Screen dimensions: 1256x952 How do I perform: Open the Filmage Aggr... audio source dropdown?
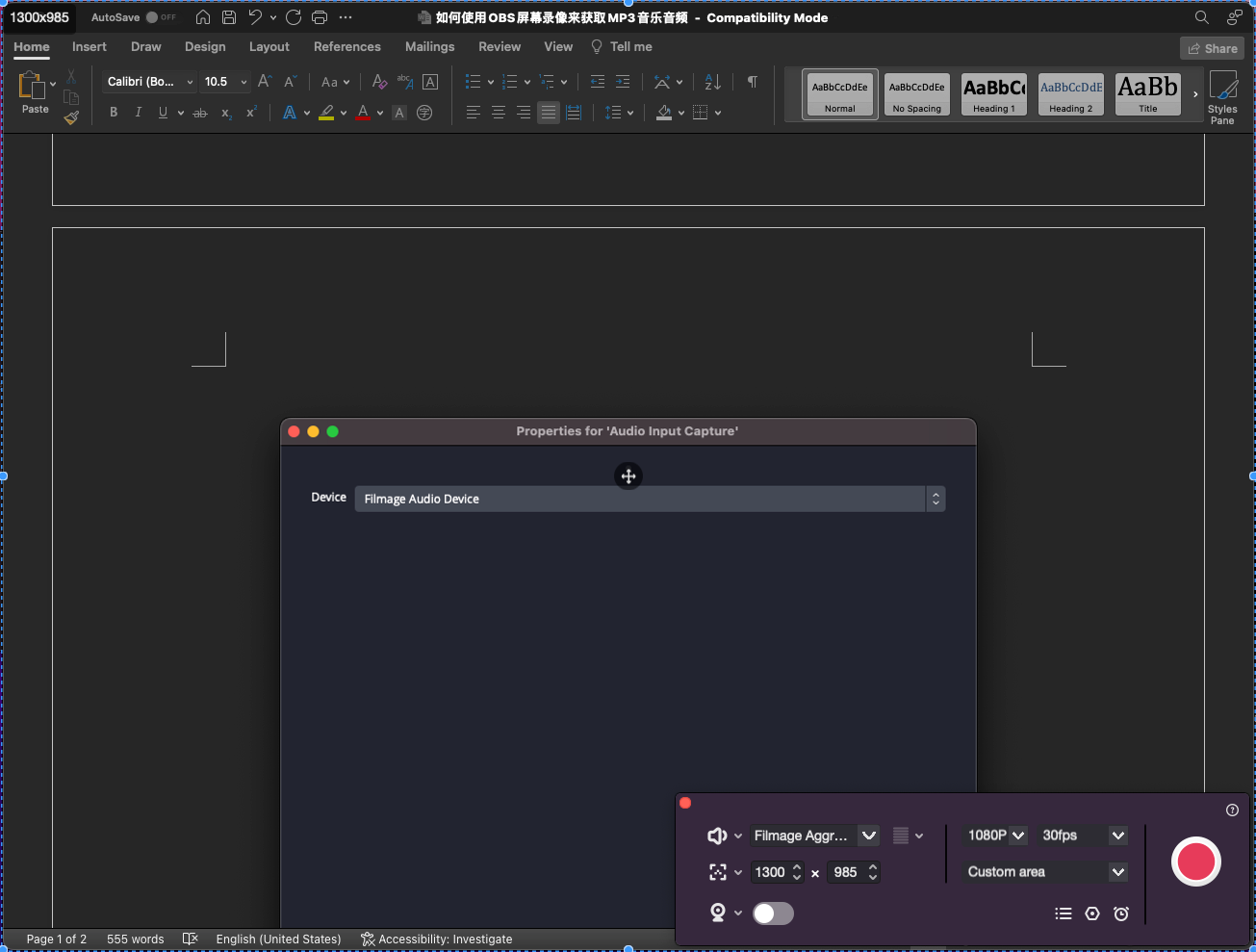[814, 836]
